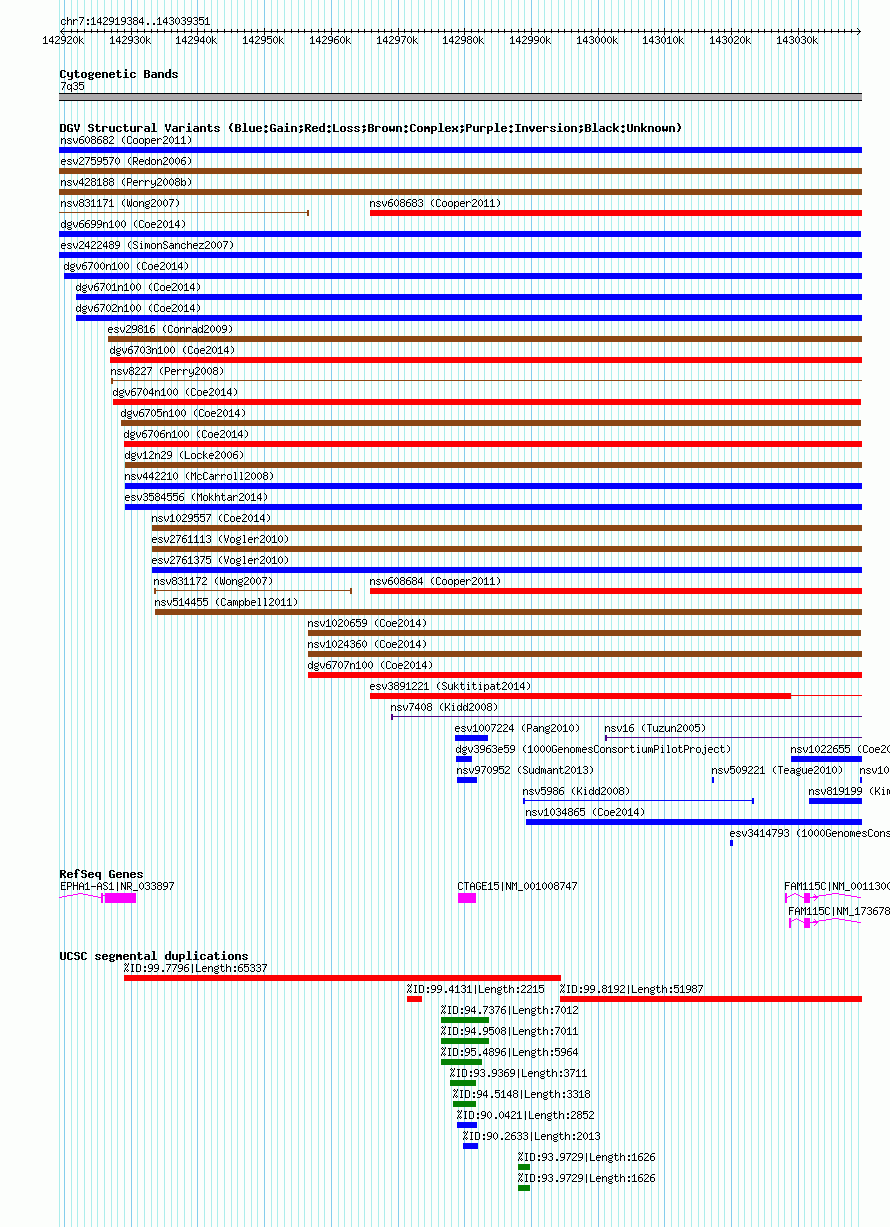Open variant nsv514455 (Campbell2011) label
Screen dimensions: 890x1227
pyautogui.click(x=226, y=602)
